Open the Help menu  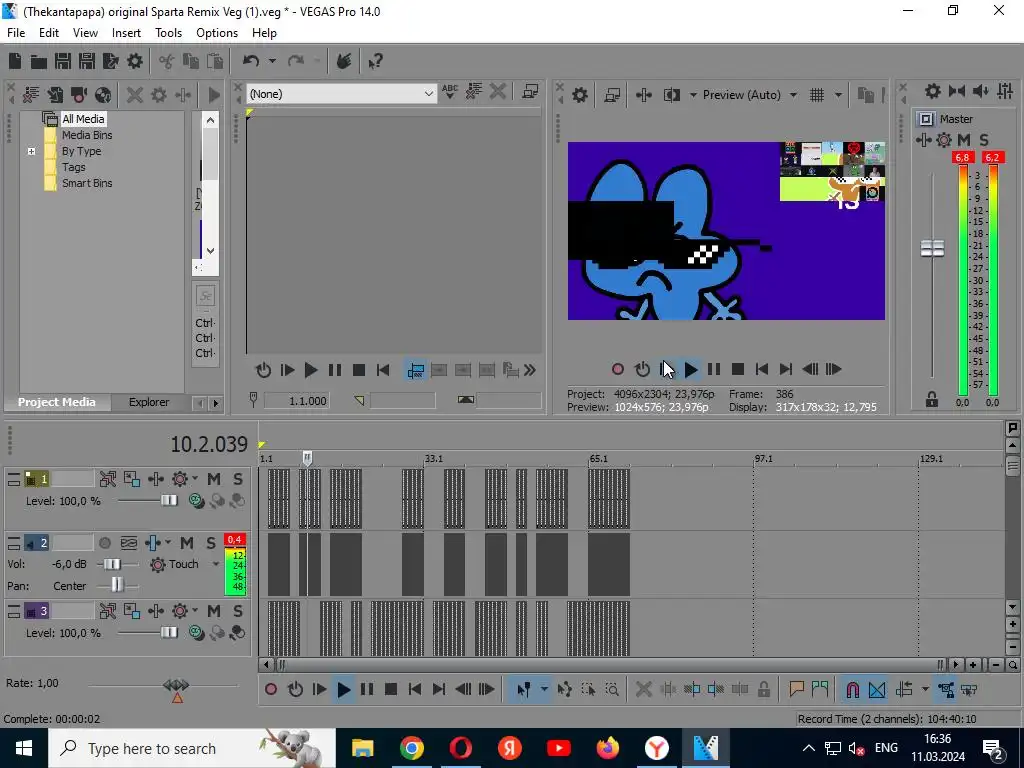click(x=264, y=33)
